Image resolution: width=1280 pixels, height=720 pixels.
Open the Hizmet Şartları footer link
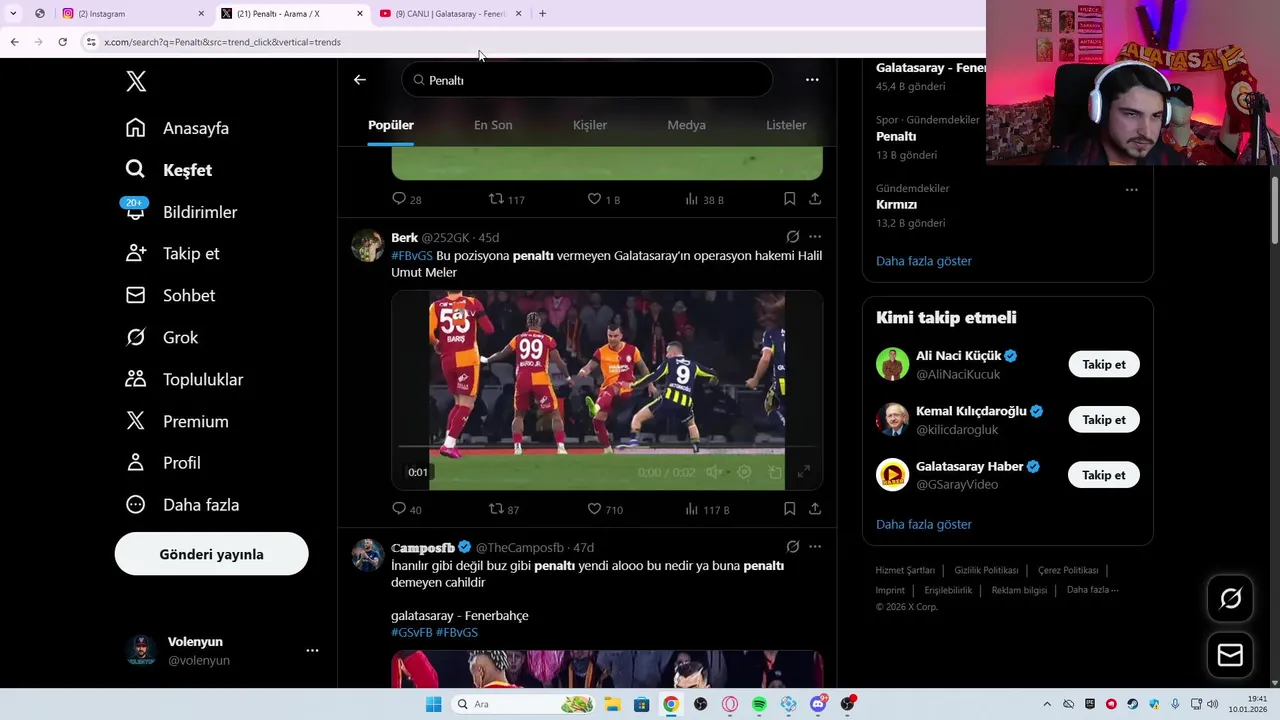point(905,570)
